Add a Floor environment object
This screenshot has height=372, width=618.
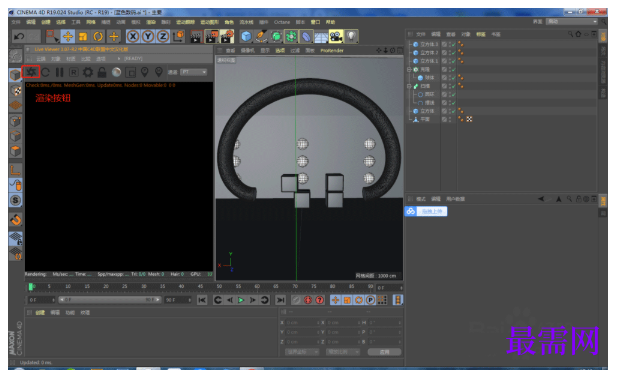click(x=321, y=37)
